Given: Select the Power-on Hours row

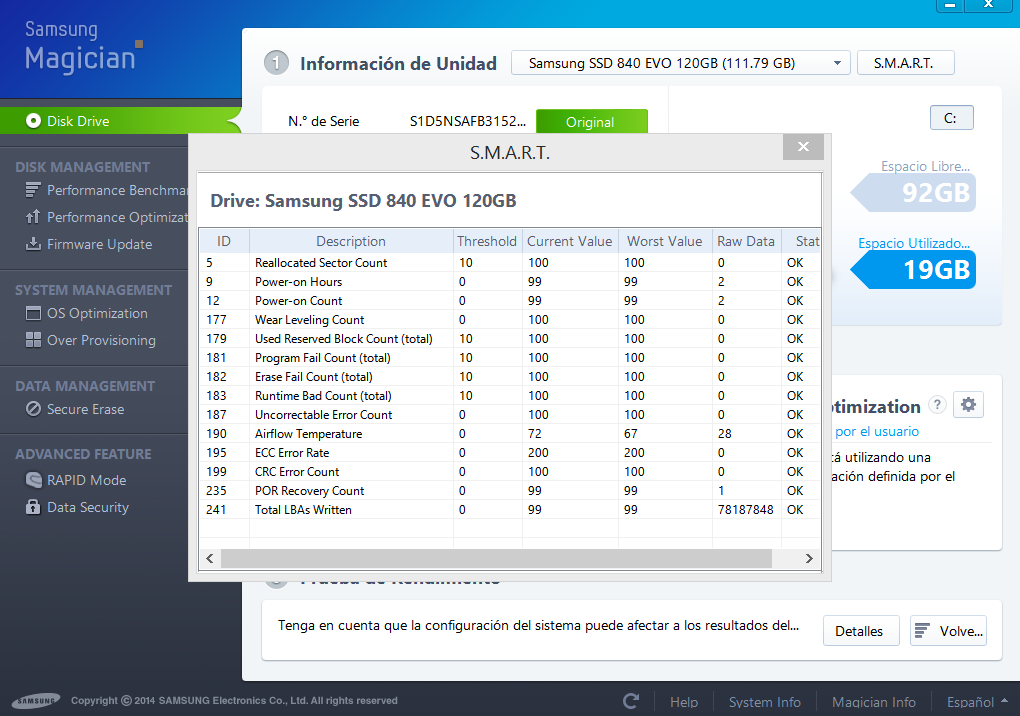Looking at the screenshot, I should coord(509,282).
